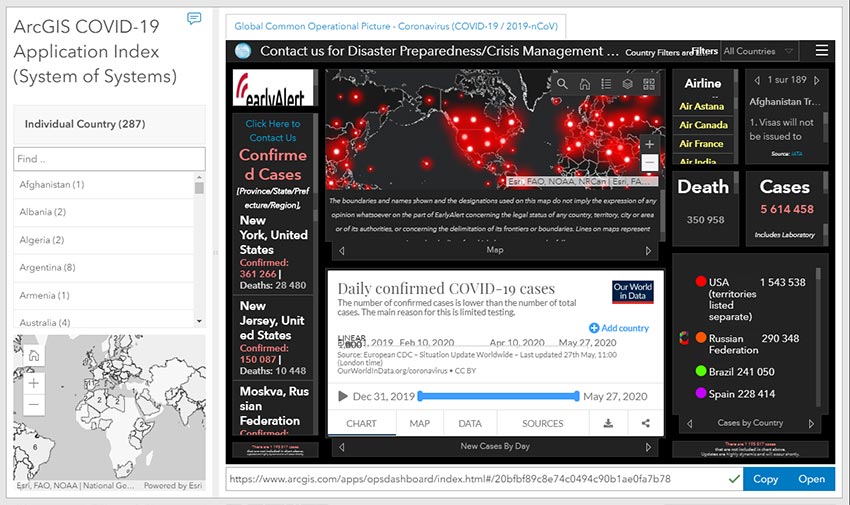Reset dark map to home extent

[x=584, y=84]
